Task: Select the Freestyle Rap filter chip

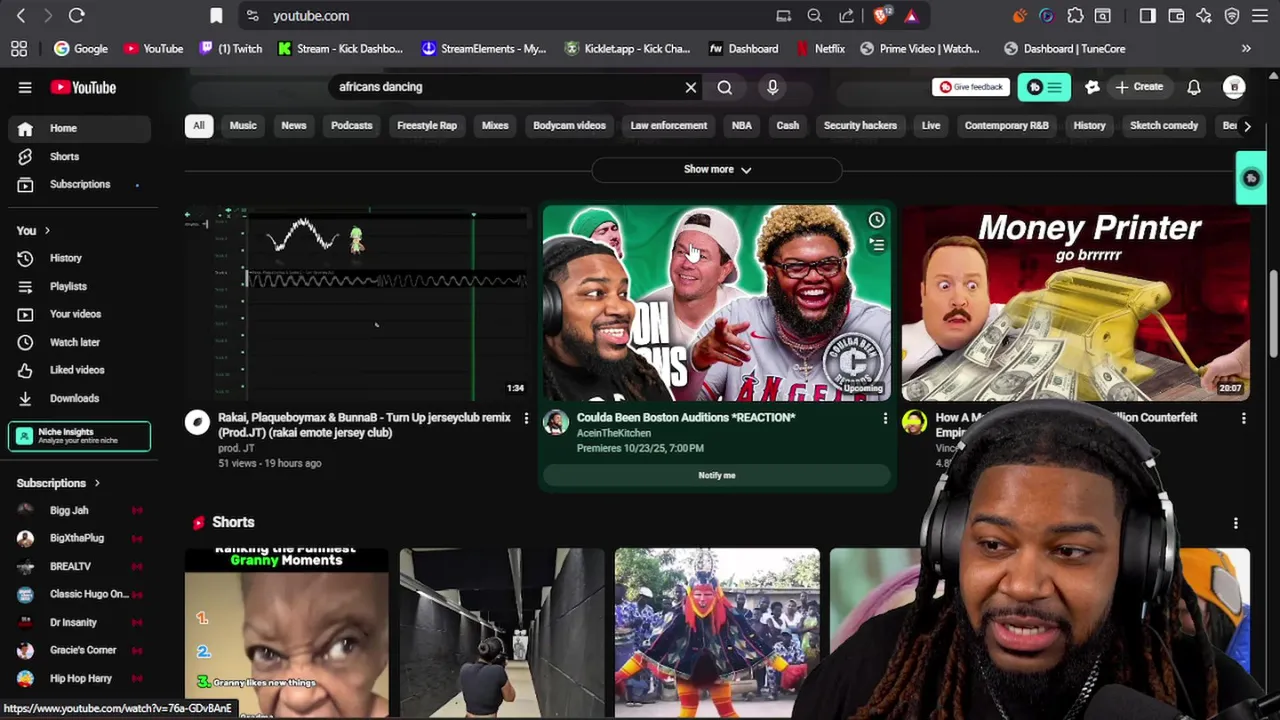Action: 427,126
